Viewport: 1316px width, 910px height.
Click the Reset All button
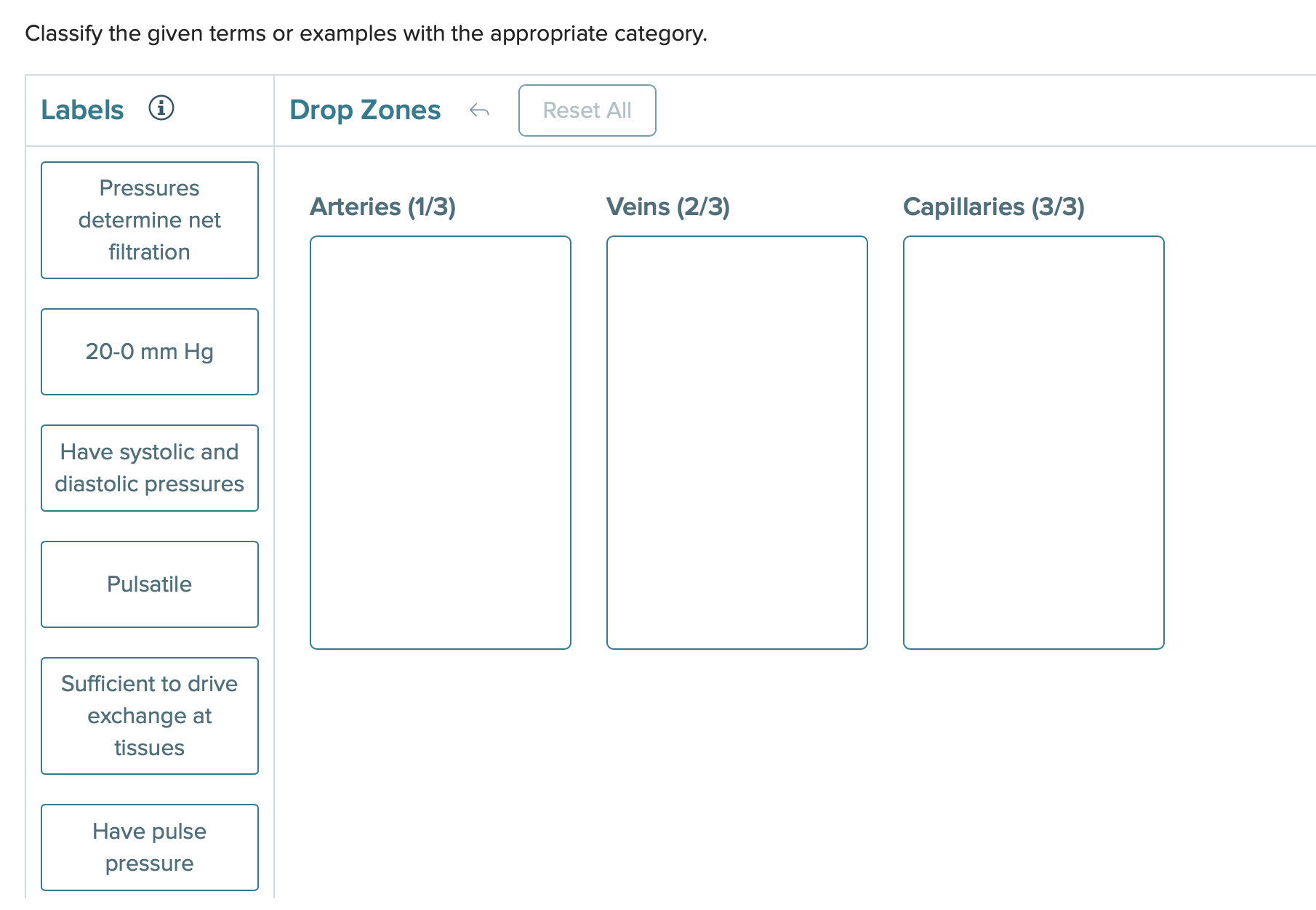pos(587,110)
